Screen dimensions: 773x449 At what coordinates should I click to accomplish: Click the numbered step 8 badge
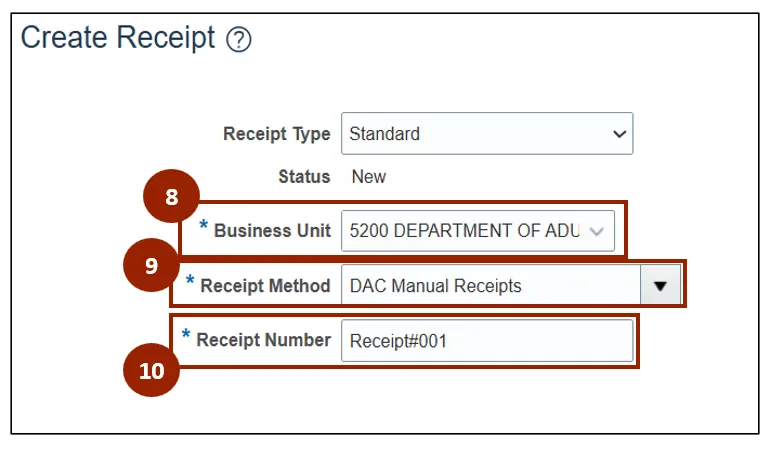pos(171,197)
